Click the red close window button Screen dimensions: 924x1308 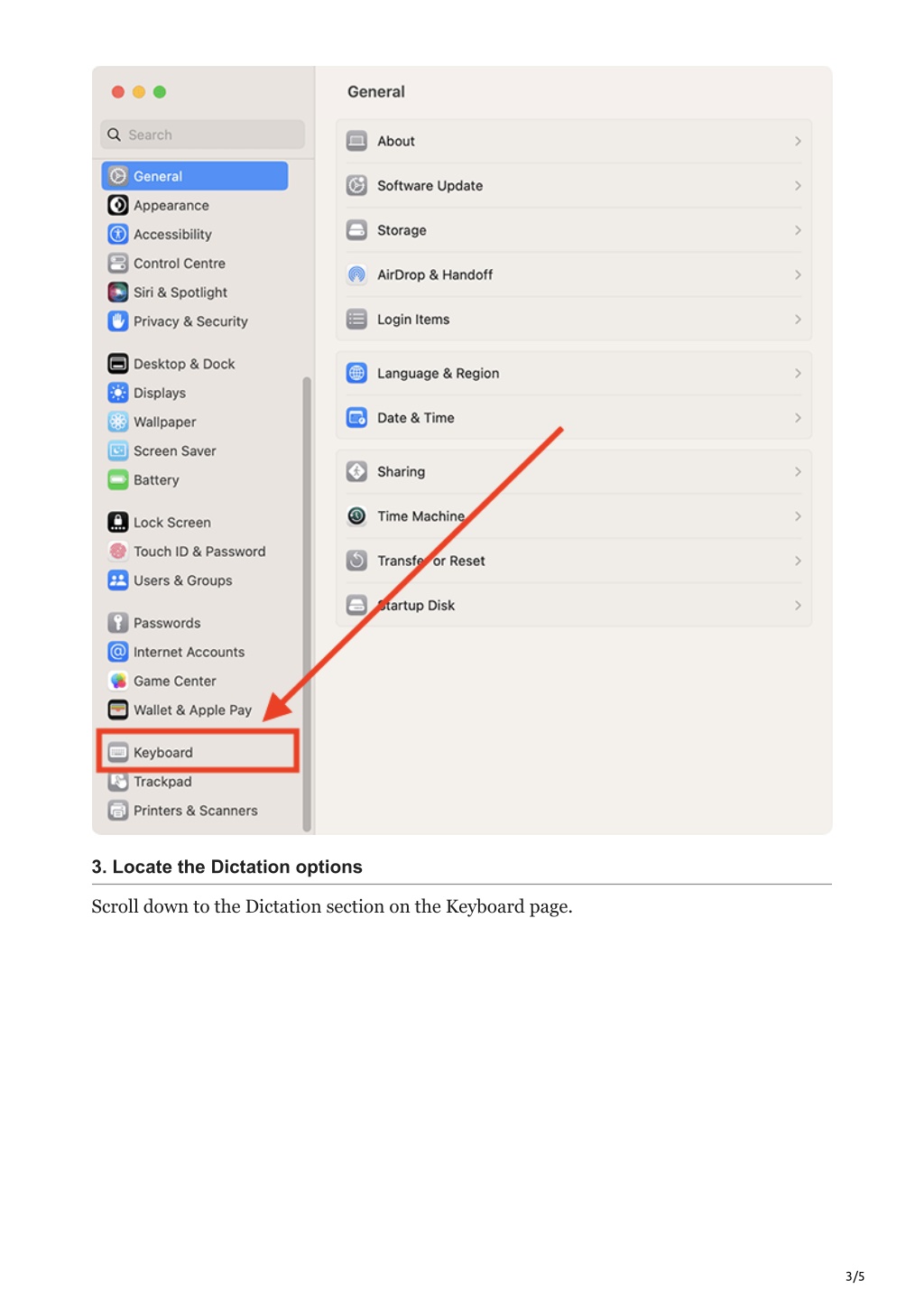click(117, 92)
